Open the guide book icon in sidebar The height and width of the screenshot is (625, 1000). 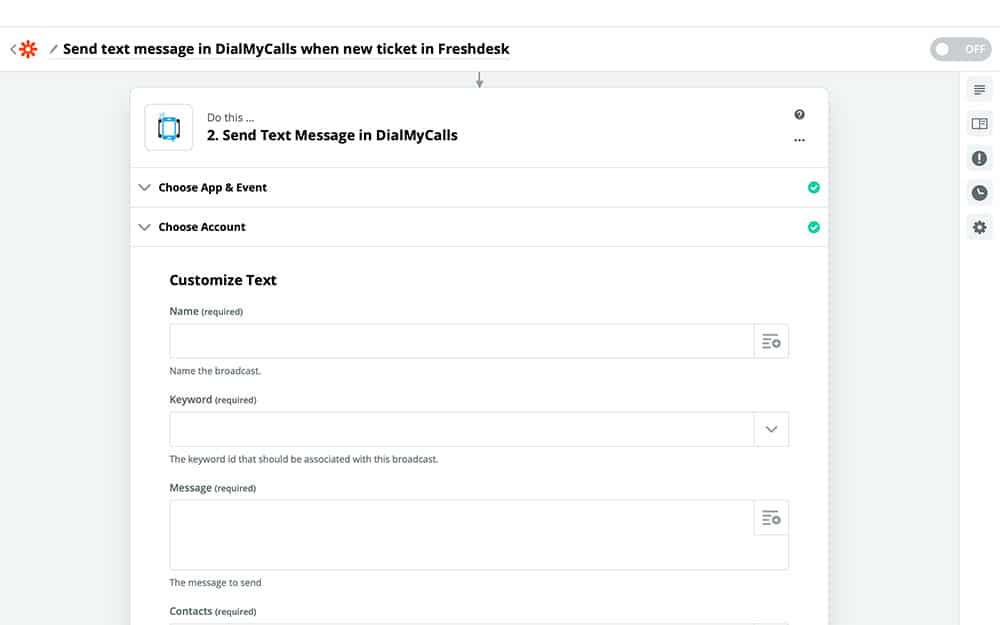coord(979,124)
